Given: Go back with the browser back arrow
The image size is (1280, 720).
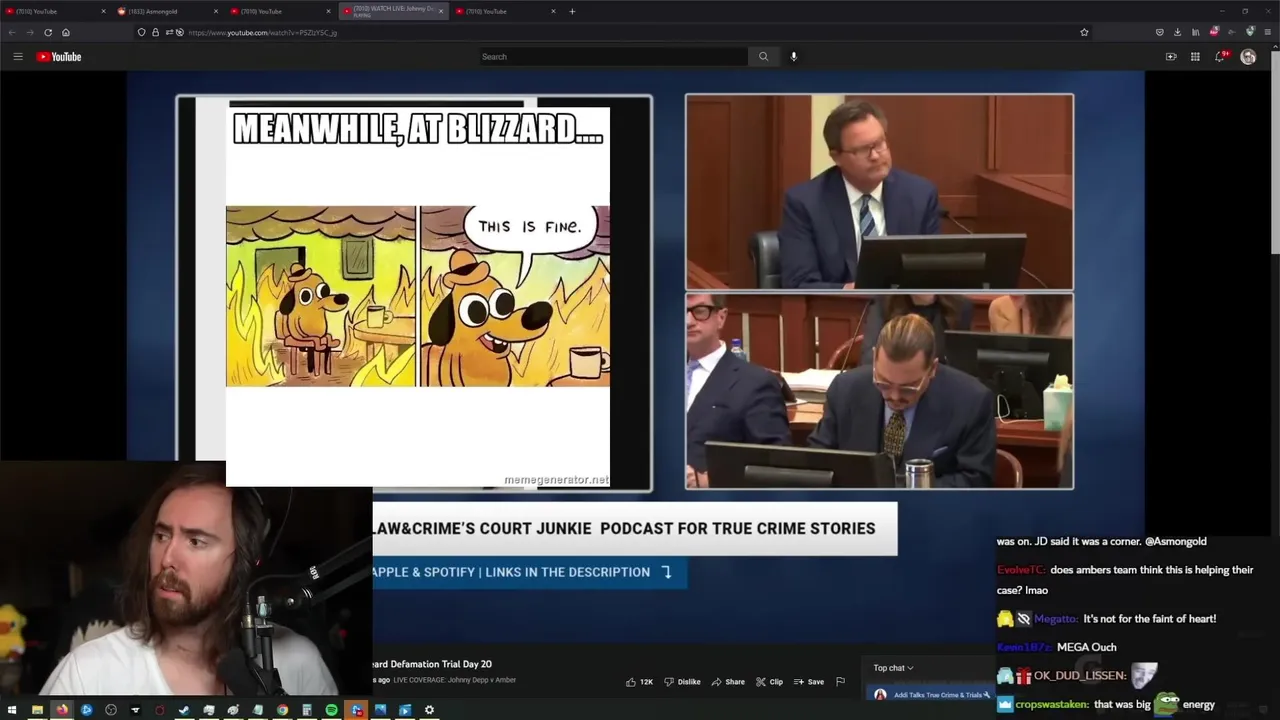Looking at the screenshot, I should click(x=12, y=32).
